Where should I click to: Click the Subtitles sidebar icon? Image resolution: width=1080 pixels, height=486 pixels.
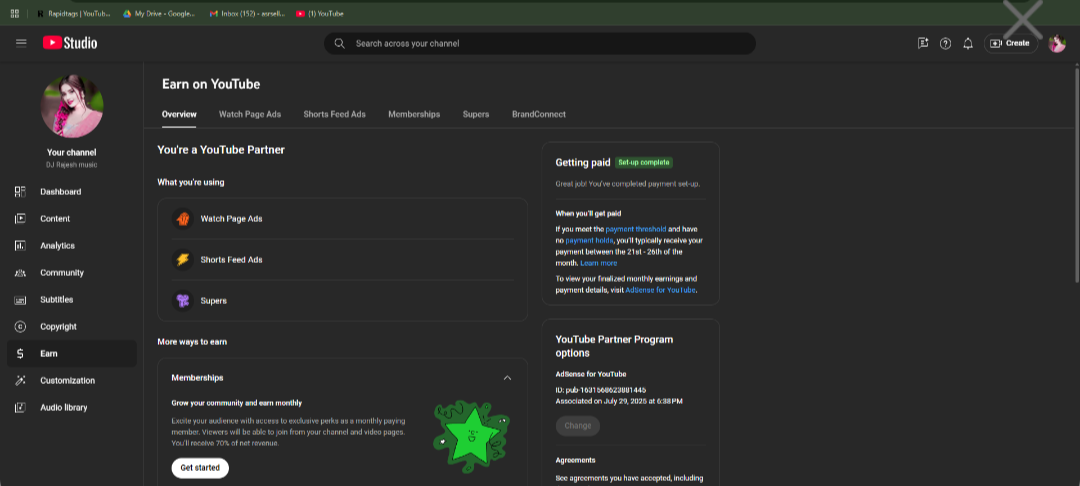pyautogui.click(x=20, y=299)
